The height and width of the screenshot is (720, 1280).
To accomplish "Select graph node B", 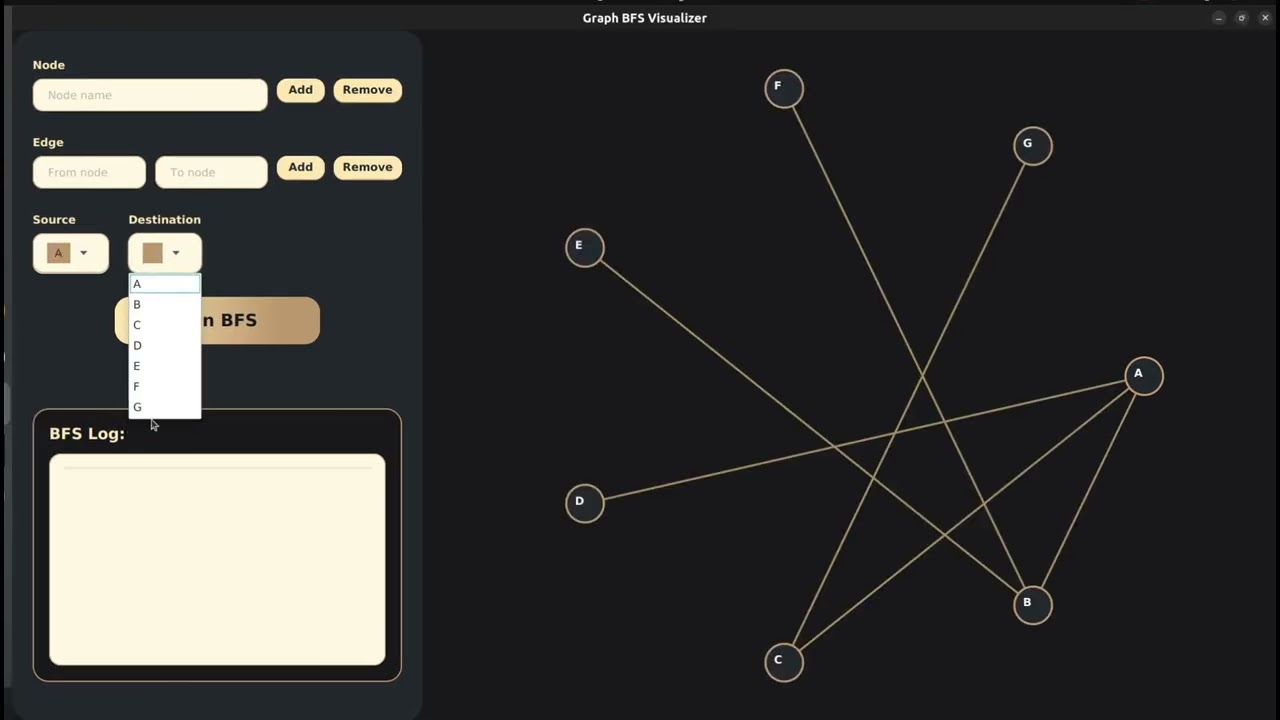I will [1033, 604].
